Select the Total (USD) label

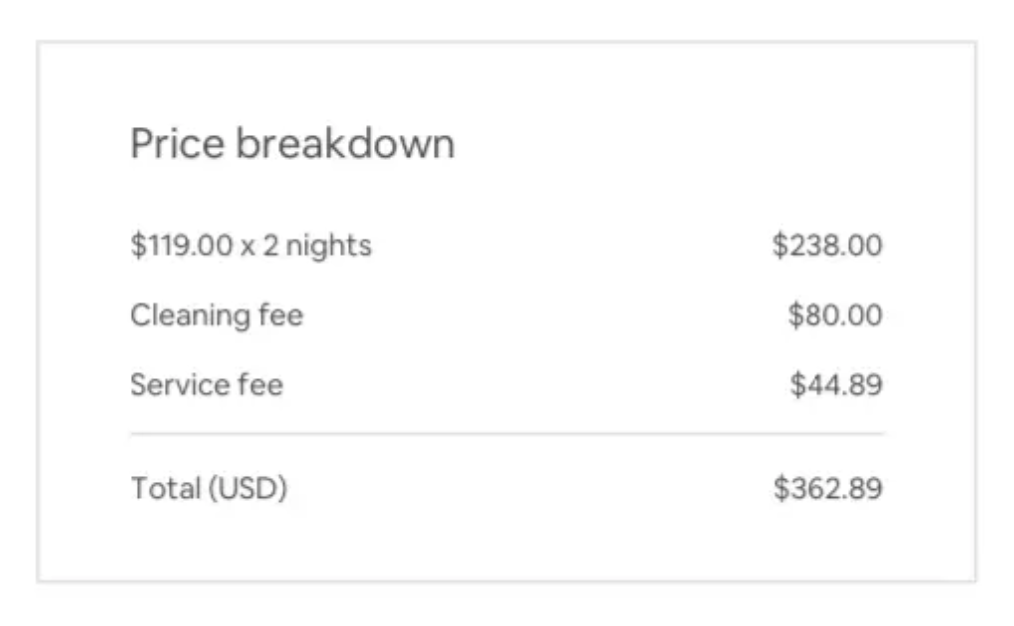(x=209, y=488)
